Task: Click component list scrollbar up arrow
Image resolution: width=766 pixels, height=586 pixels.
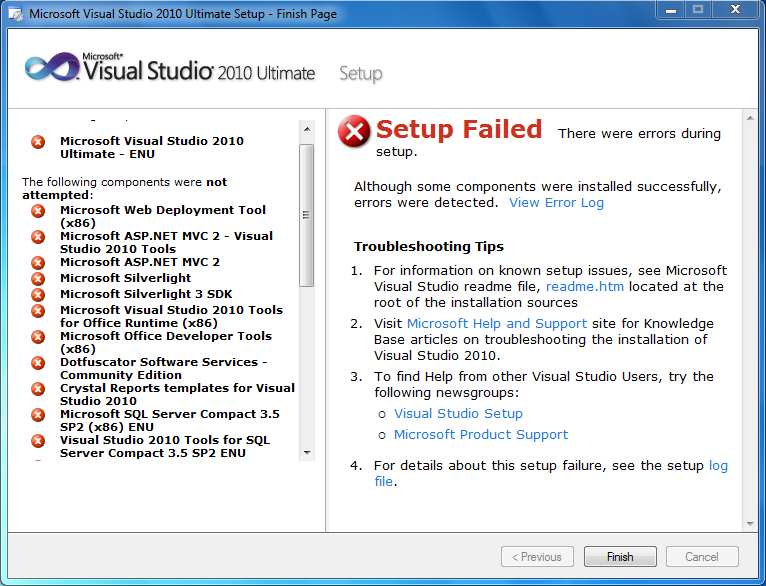Action: [x=307, y=129]
